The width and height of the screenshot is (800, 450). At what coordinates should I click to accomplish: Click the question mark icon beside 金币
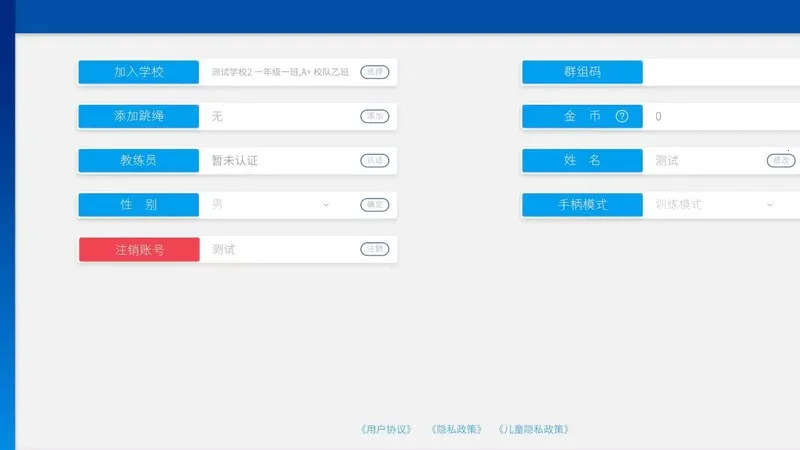coord(622,116)
